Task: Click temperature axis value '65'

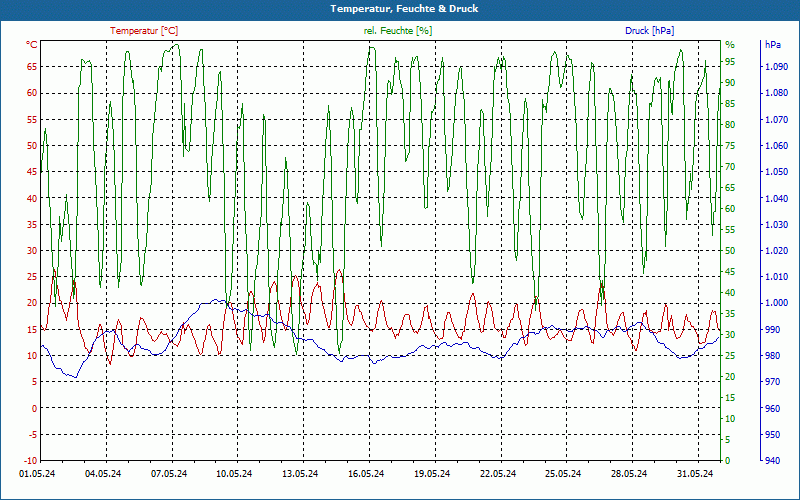Action: click(x=32, y=66)
